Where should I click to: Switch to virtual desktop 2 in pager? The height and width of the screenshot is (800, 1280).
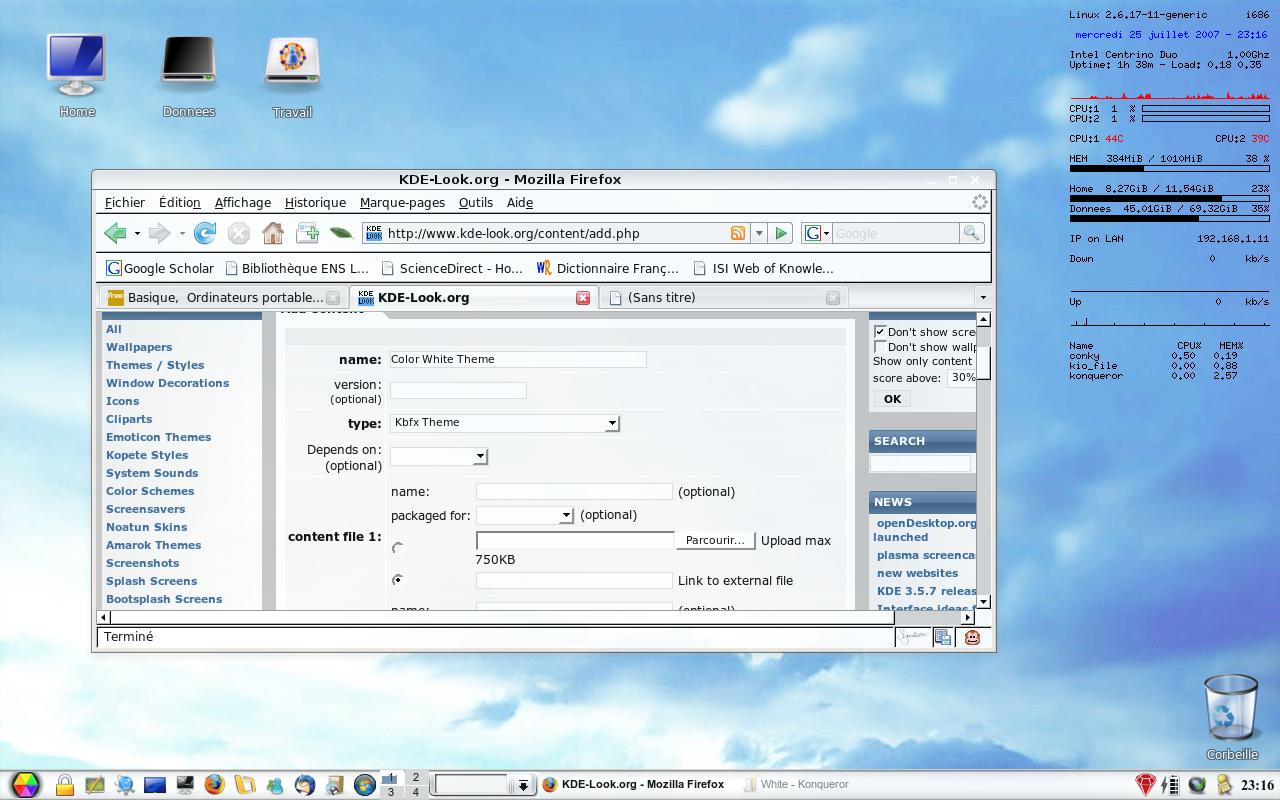pos(416,777)
